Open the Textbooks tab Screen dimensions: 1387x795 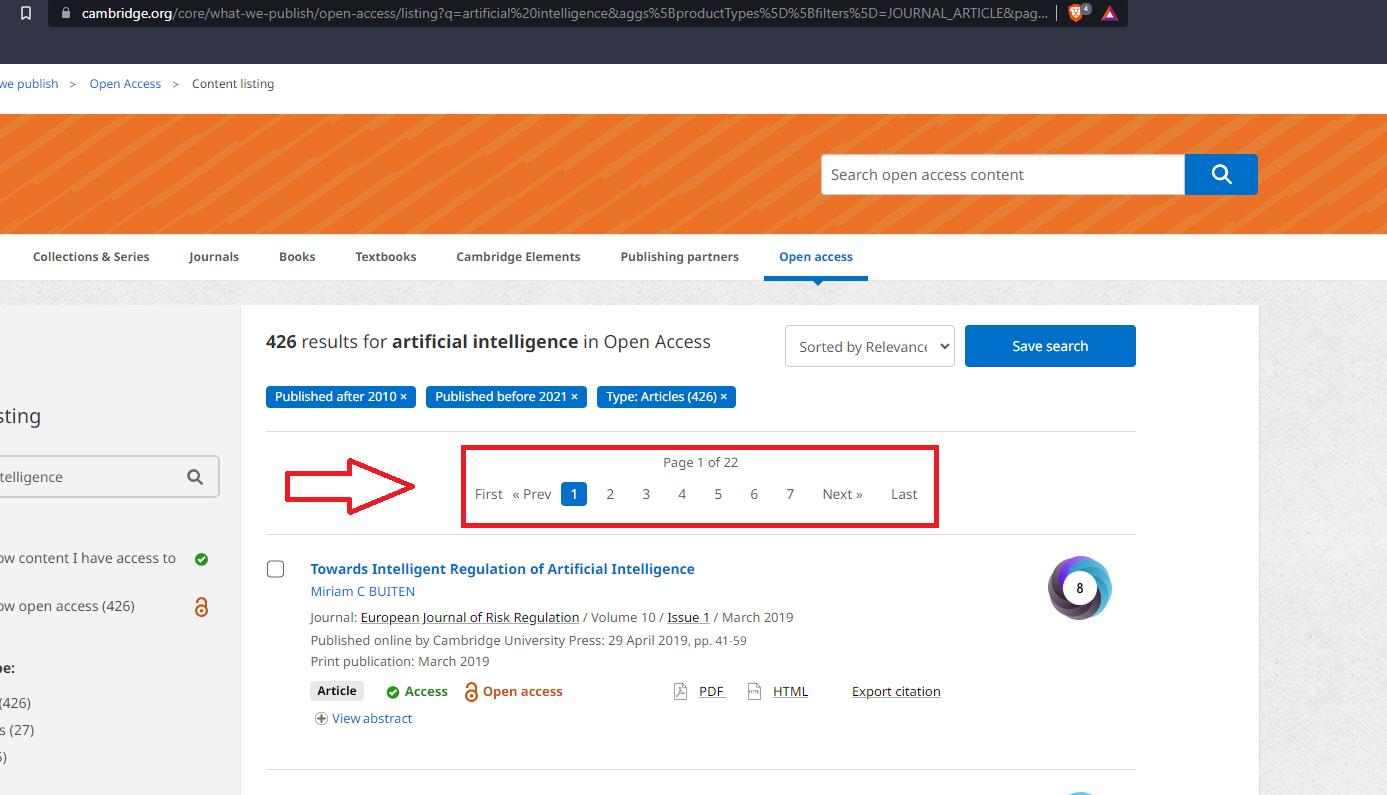click(386, 257)
